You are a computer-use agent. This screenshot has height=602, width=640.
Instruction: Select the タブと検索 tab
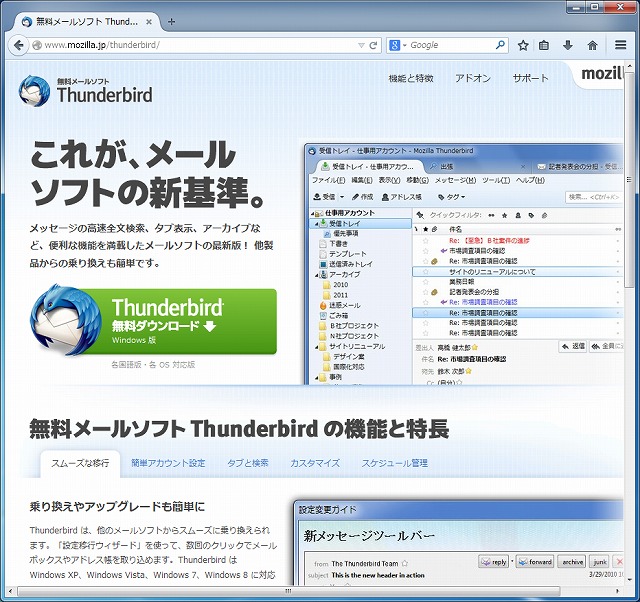point(248,464)
